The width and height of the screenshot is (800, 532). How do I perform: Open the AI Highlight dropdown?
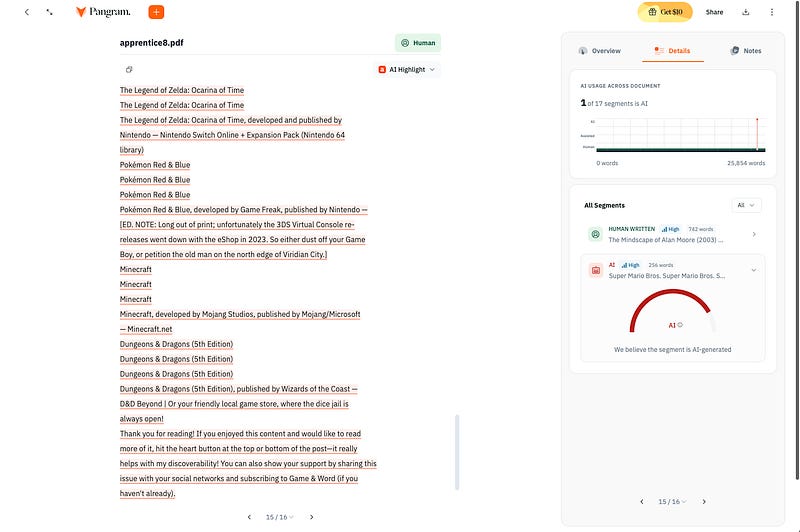point(407,69)
